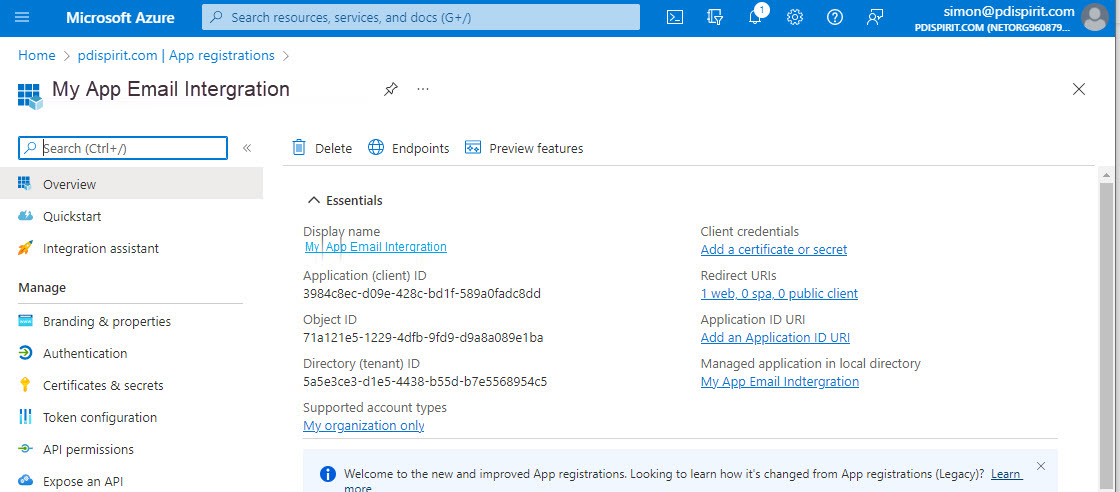The height and width of the screenshot is (492, 1120).
Task: Open the notifications bell
Action: 755,17
